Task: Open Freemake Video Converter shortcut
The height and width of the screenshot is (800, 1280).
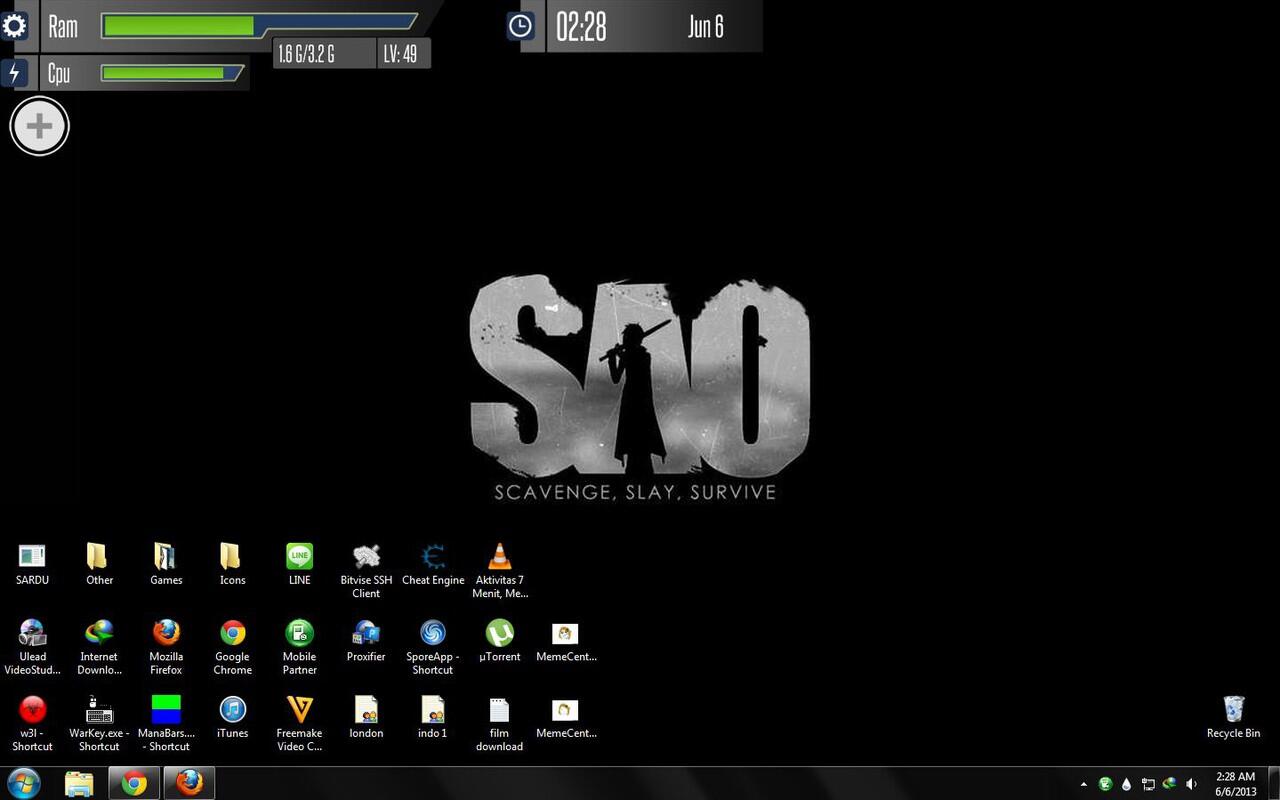Action: point(299,724)
